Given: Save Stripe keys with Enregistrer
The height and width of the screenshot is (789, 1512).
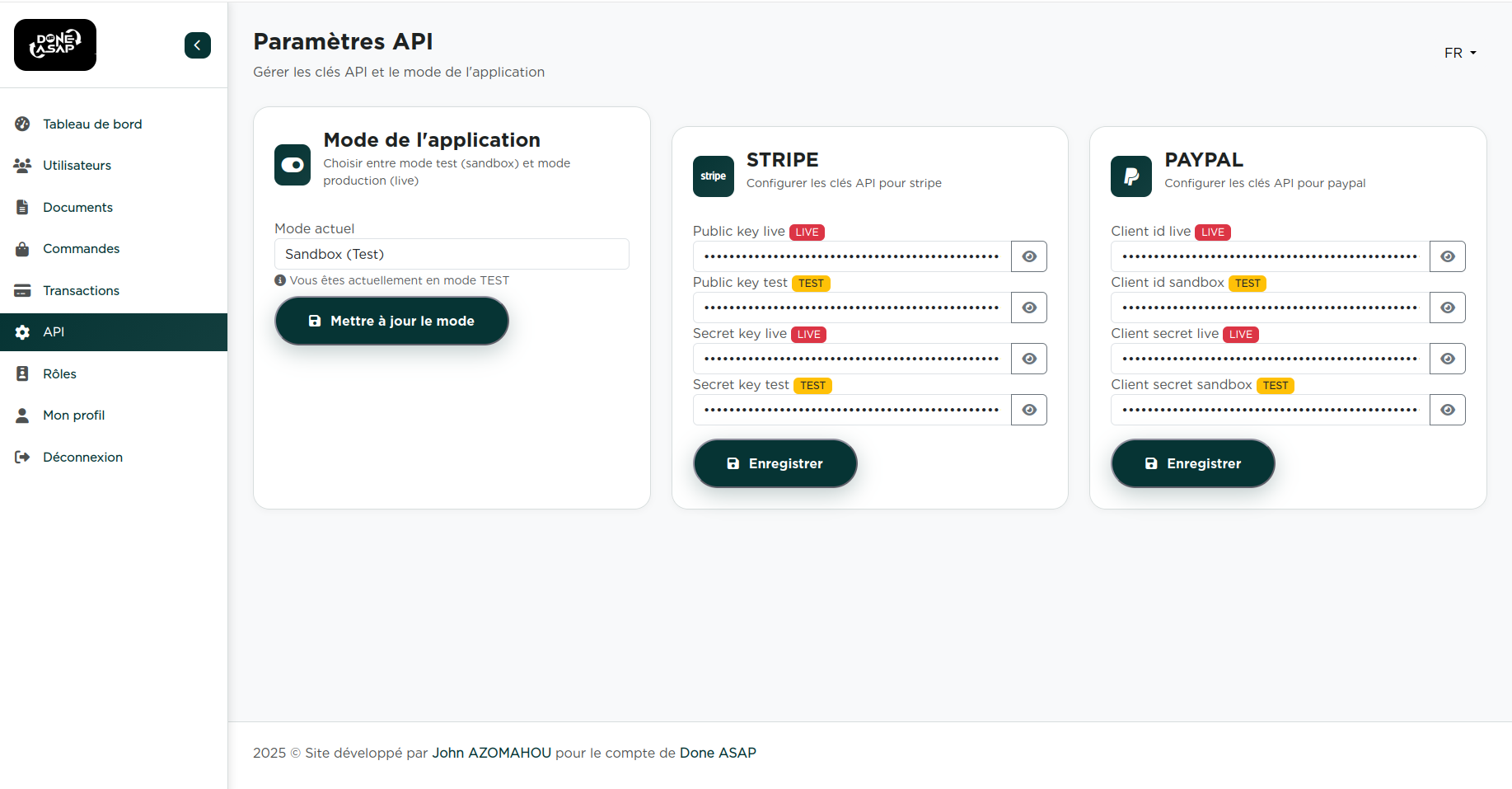Looking at the screenshot, I should [x=775, y=463].
